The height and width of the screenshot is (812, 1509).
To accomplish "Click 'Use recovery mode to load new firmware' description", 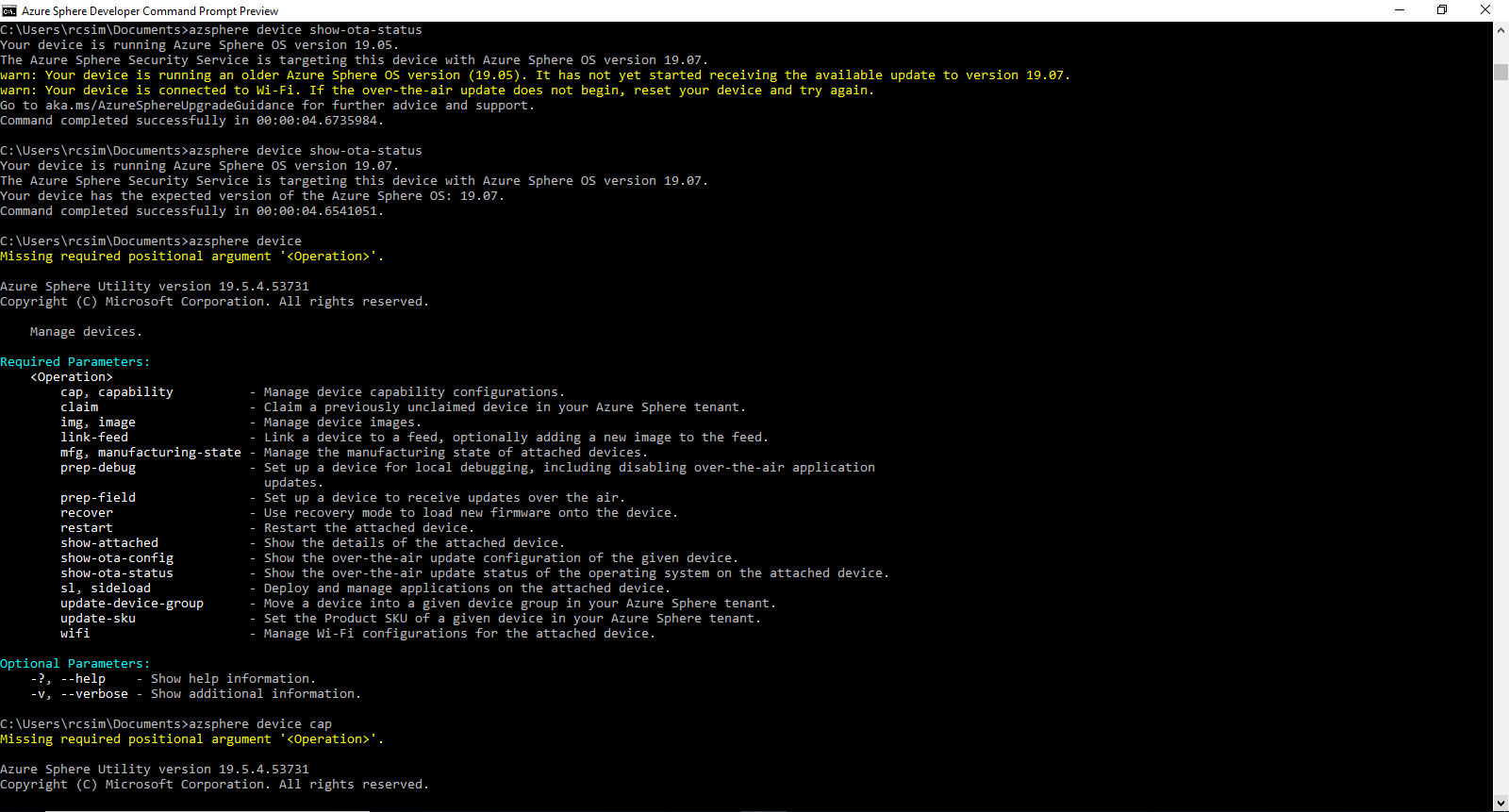I will tap(472, 513).
